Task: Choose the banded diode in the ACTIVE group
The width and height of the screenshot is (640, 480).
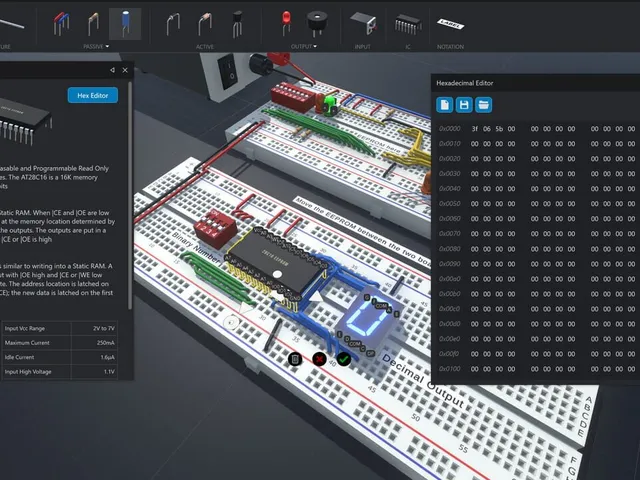Action: click(205, 24)
